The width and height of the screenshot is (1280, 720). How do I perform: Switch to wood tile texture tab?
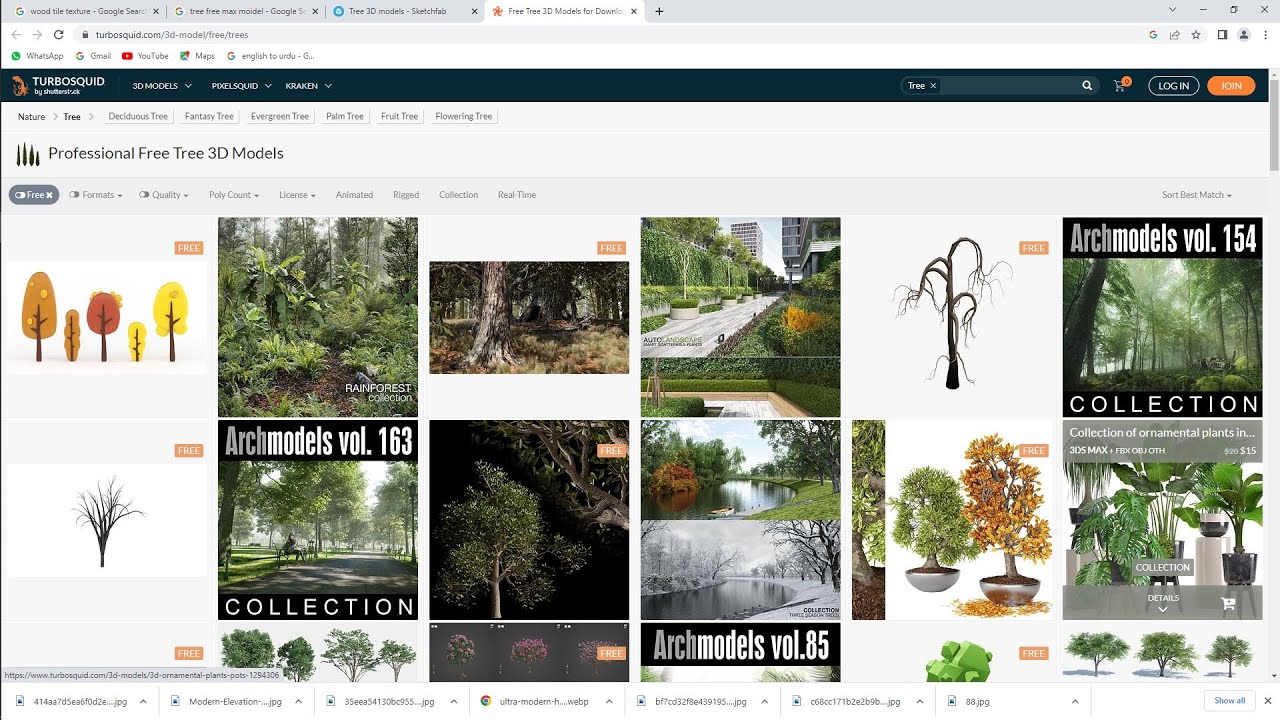pyautogui.click(x=83, y=11)
